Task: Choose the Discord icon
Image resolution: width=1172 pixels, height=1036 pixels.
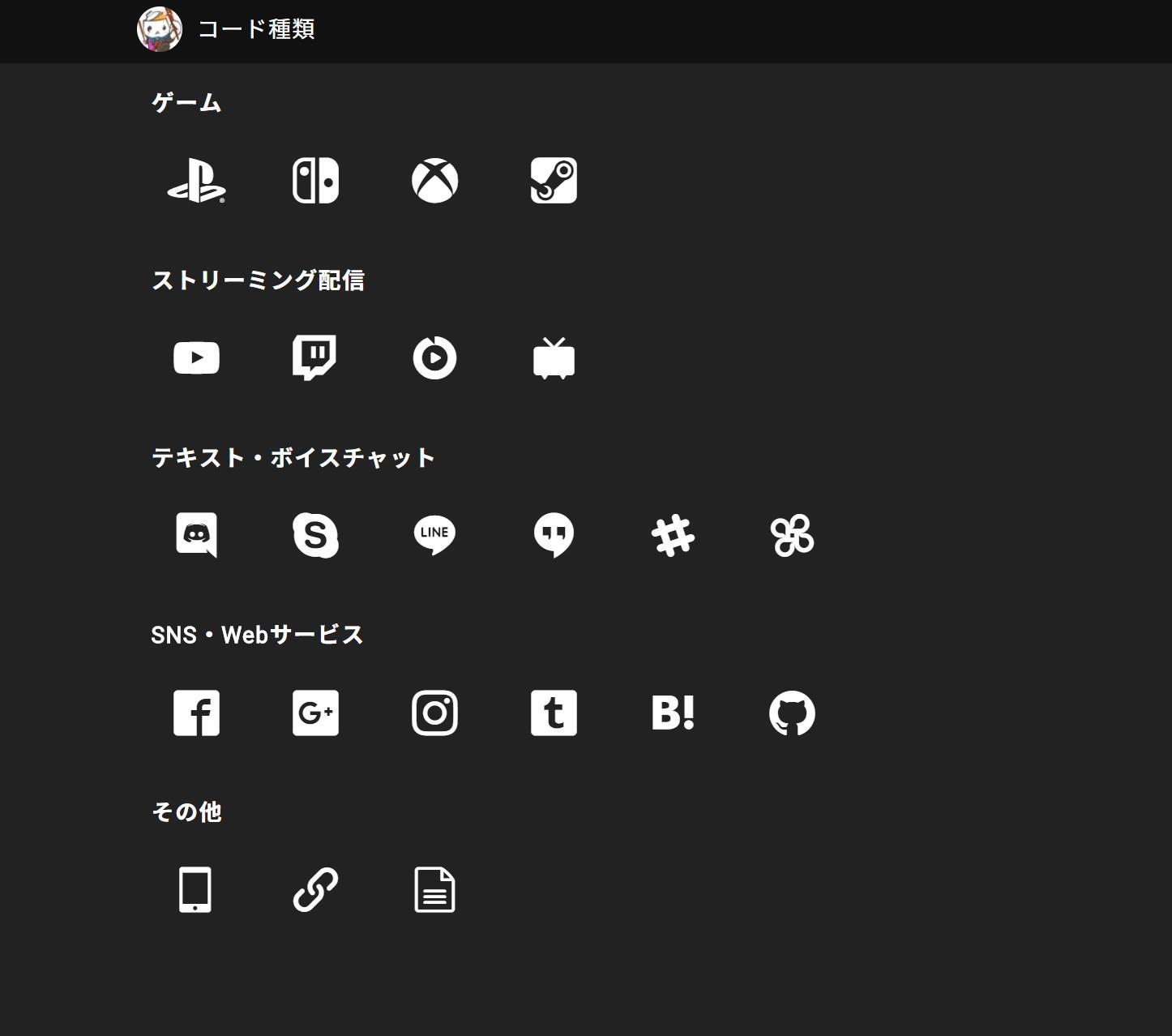Action: click(x=196, y=535)
